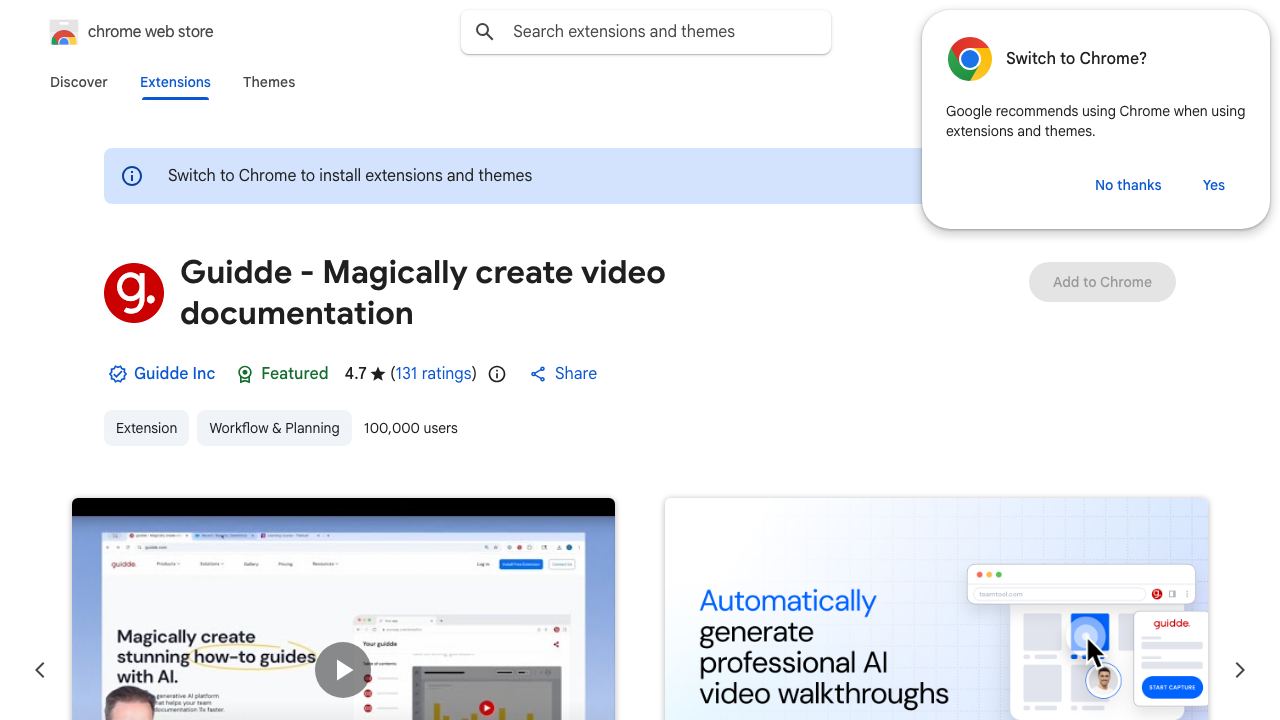This screenshot has height=720, width=1280.
Task: Open the video preview thumbnail
Action: click(x=343, y=609)
